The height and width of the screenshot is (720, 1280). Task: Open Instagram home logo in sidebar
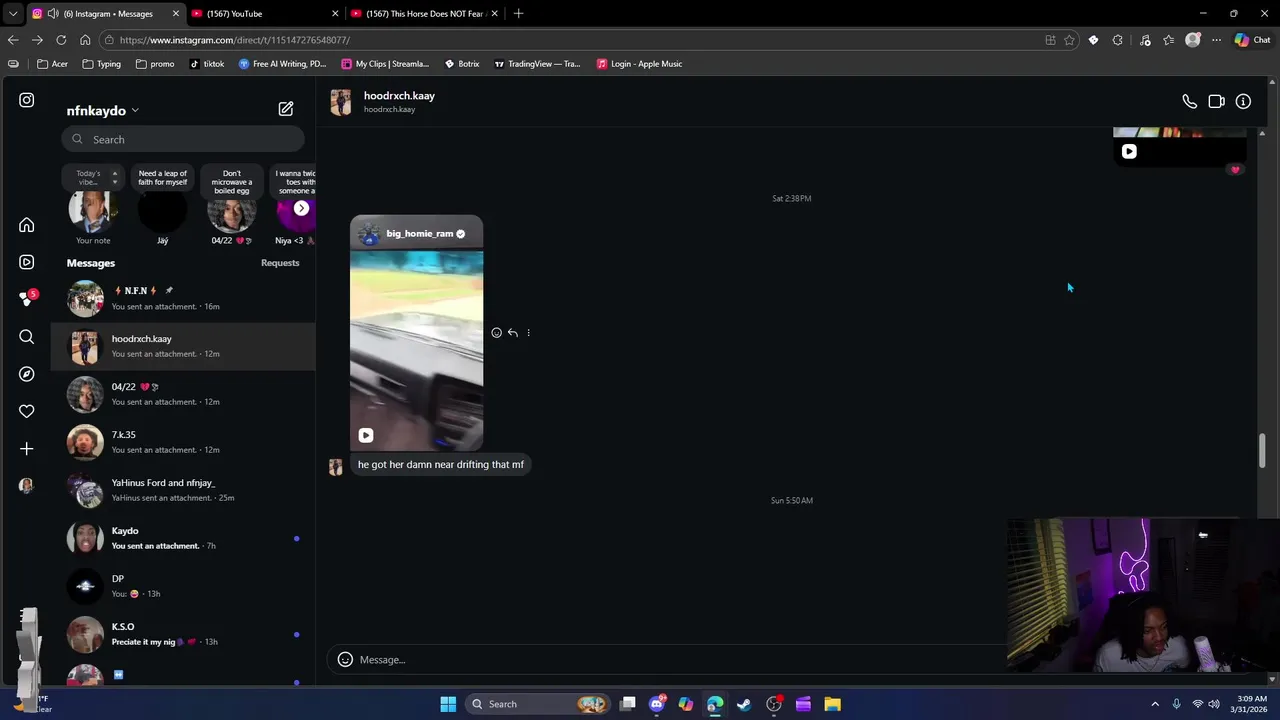pos(27,100)
